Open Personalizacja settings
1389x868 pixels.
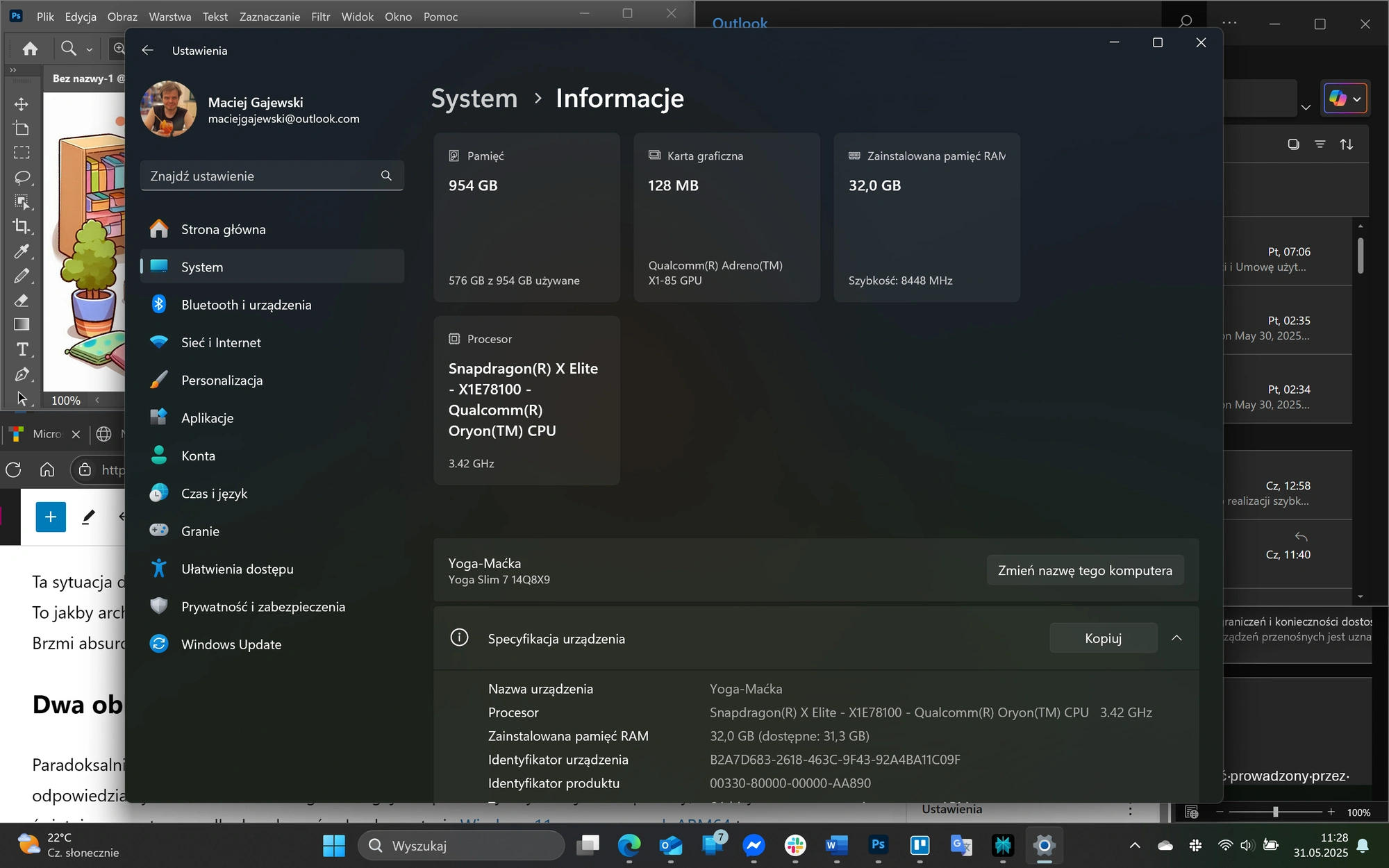[x=272, y=380]
